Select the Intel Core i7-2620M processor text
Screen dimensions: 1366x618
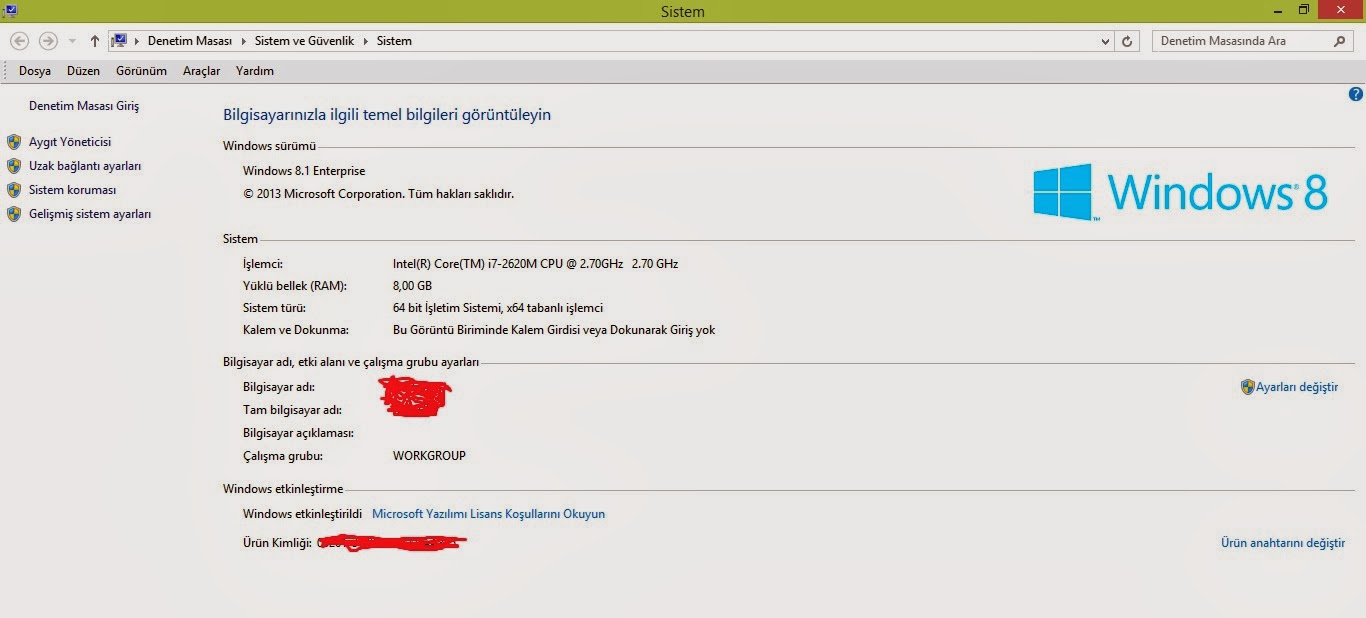(535, 264)
